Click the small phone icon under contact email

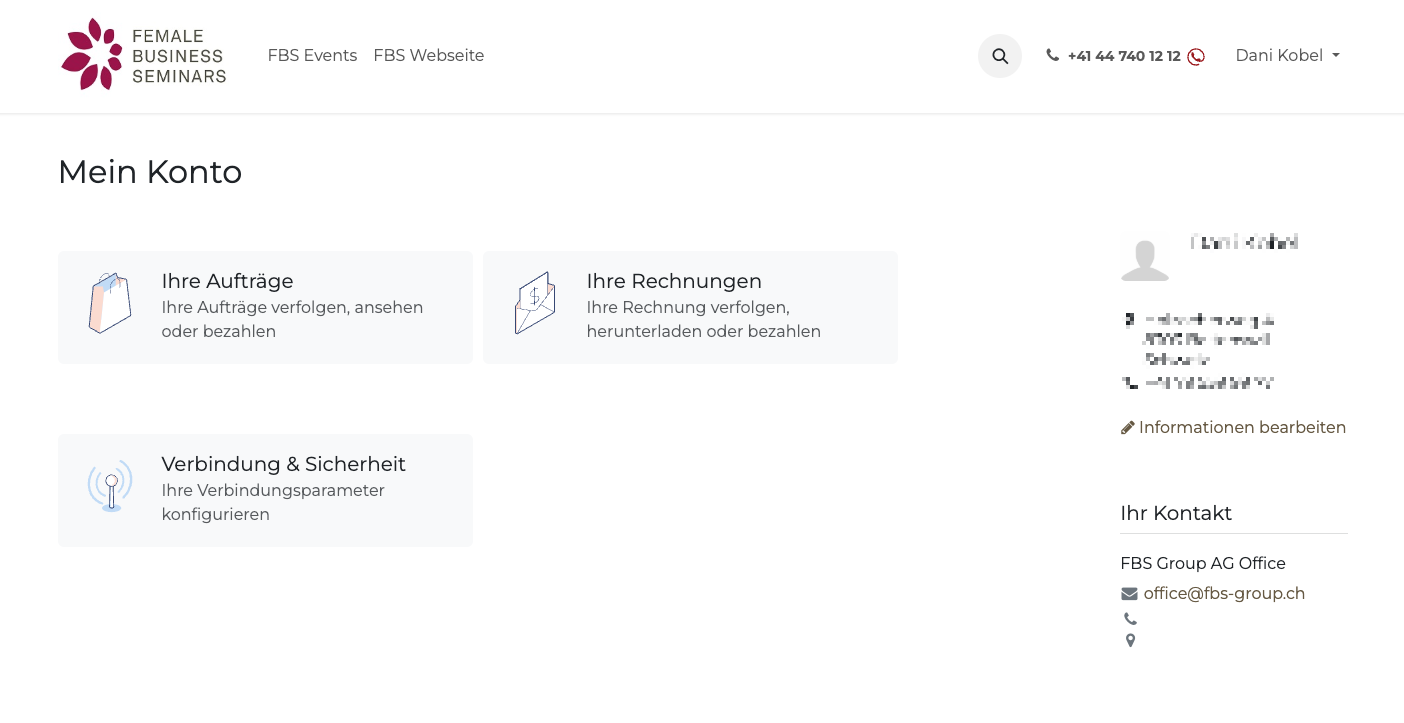click(1130, 619)
